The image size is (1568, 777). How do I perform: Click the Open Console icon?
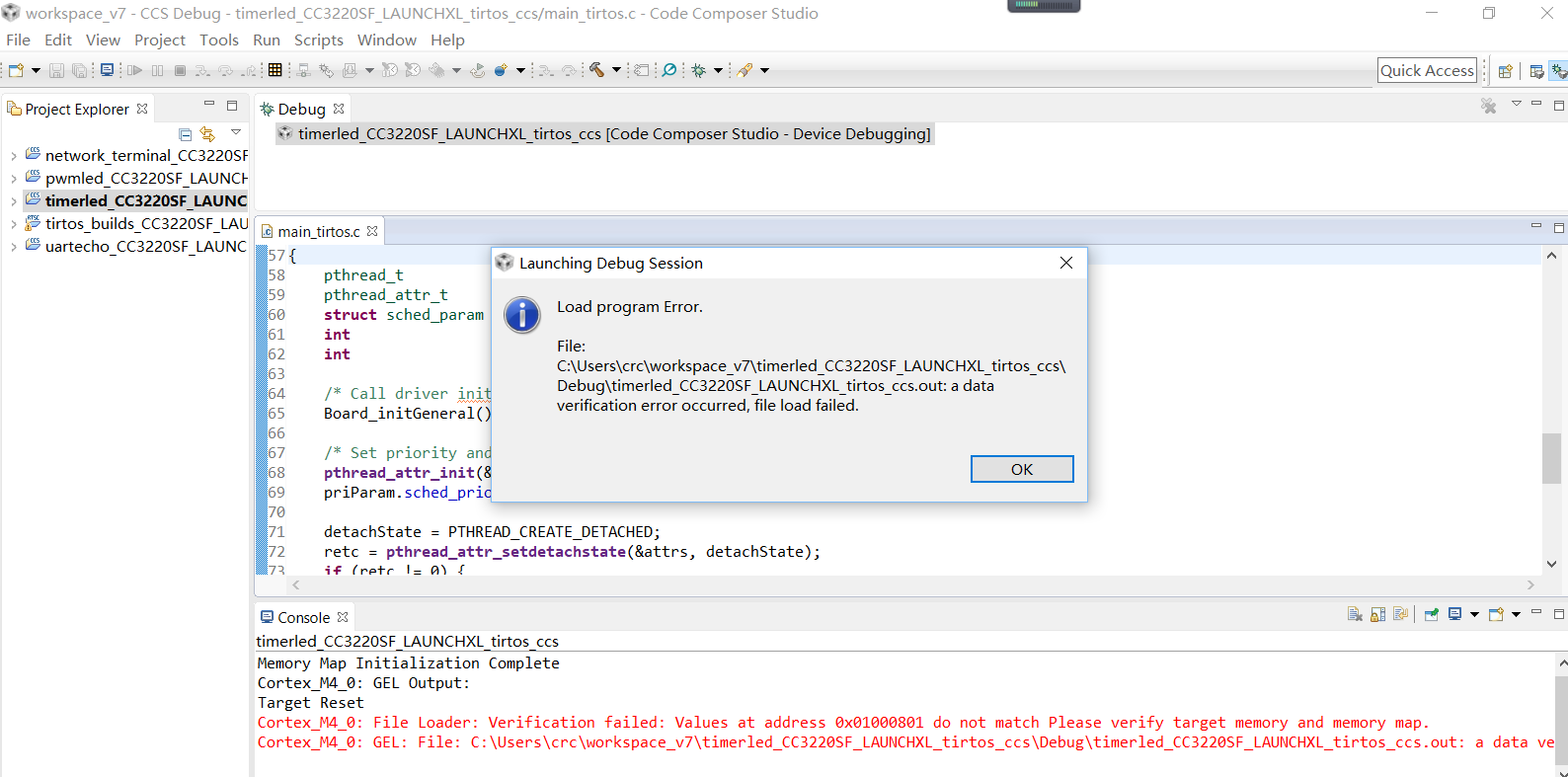point(1496,614)
